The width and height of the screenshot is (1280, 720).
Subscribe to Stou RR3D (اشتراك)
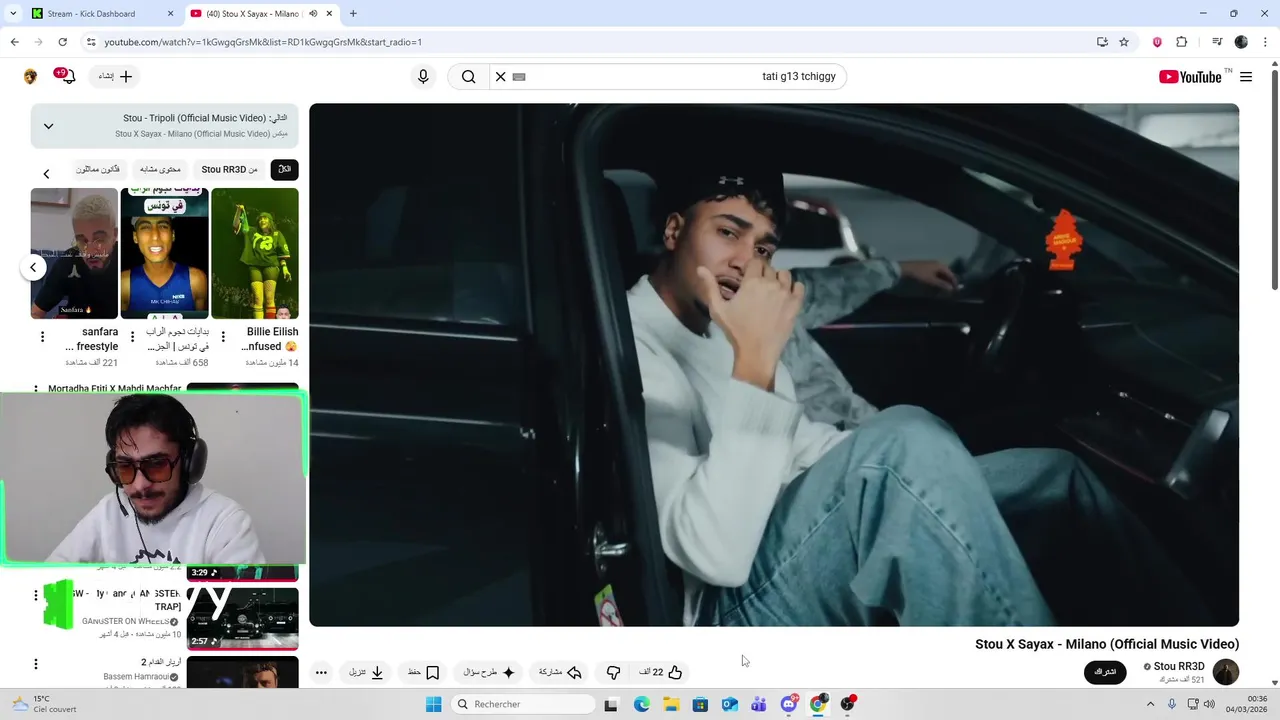coord(1105,672)
